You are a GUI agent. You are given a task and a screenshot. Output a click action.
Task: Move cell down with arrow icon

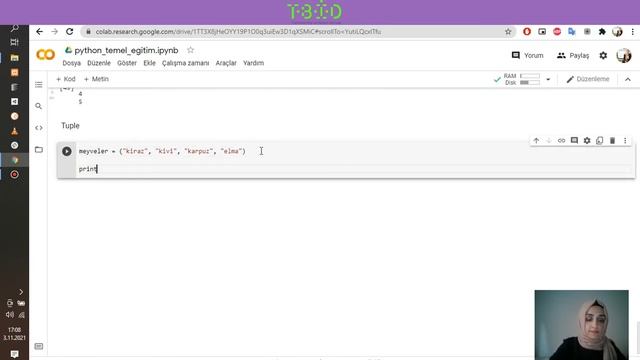549,140
